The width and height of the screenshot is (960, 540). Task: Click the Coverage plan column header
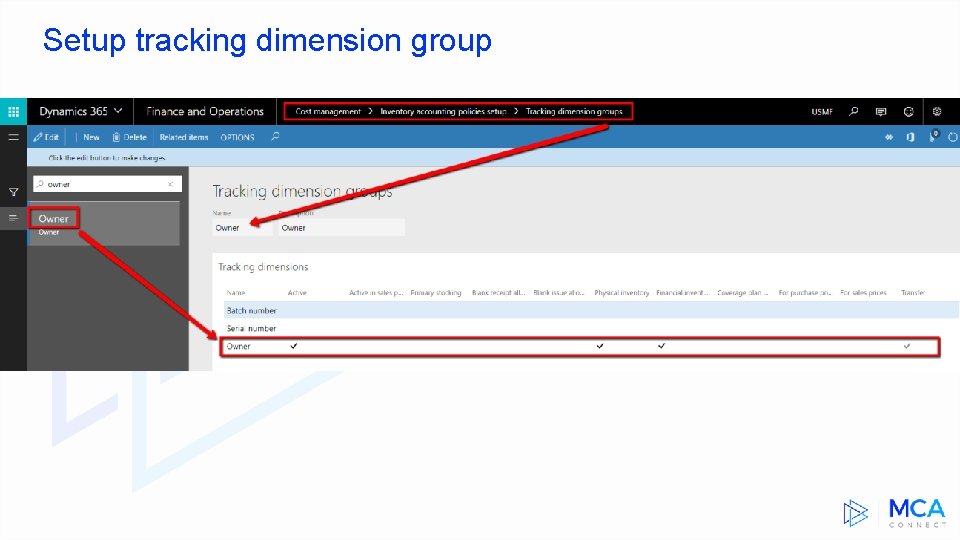coord(743,293)
